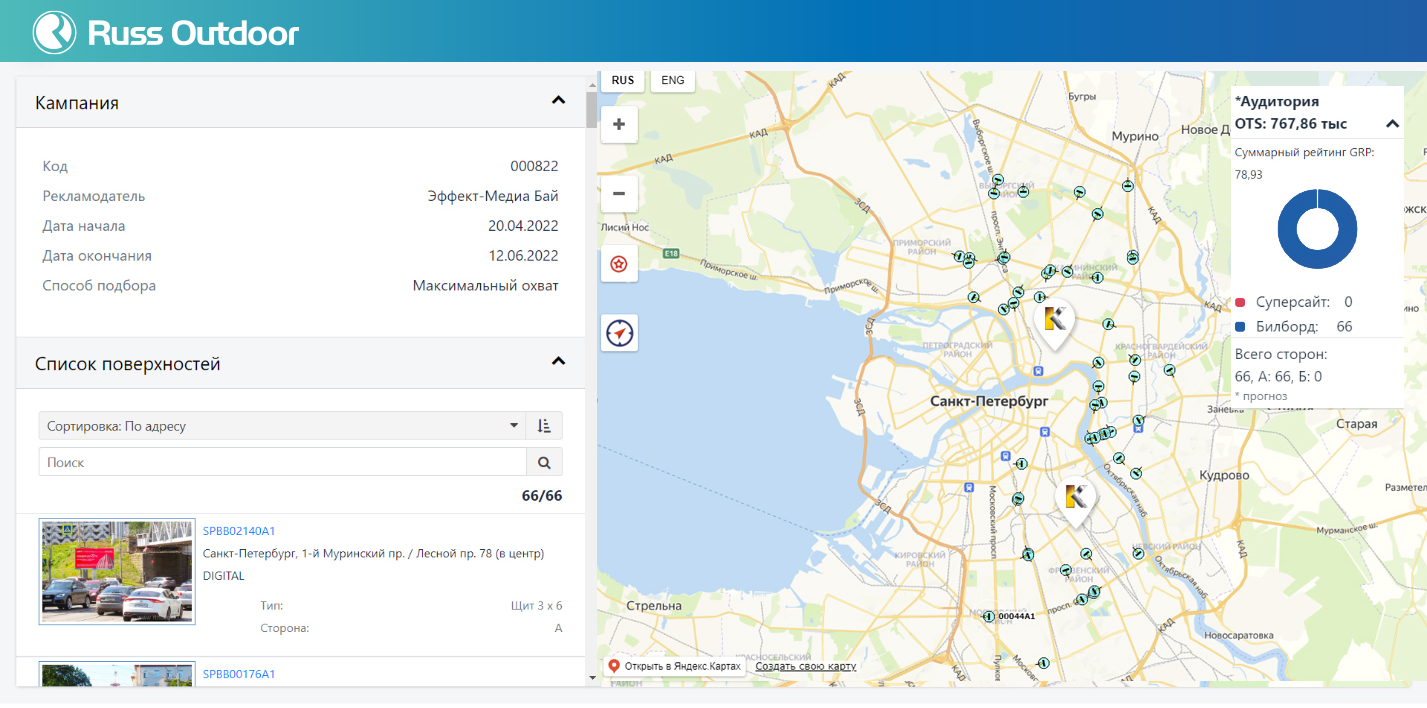The height and width of the screenshot is (708, 1427).
Task: Click the Максимальный охват value
Action: tap(486, 286)
